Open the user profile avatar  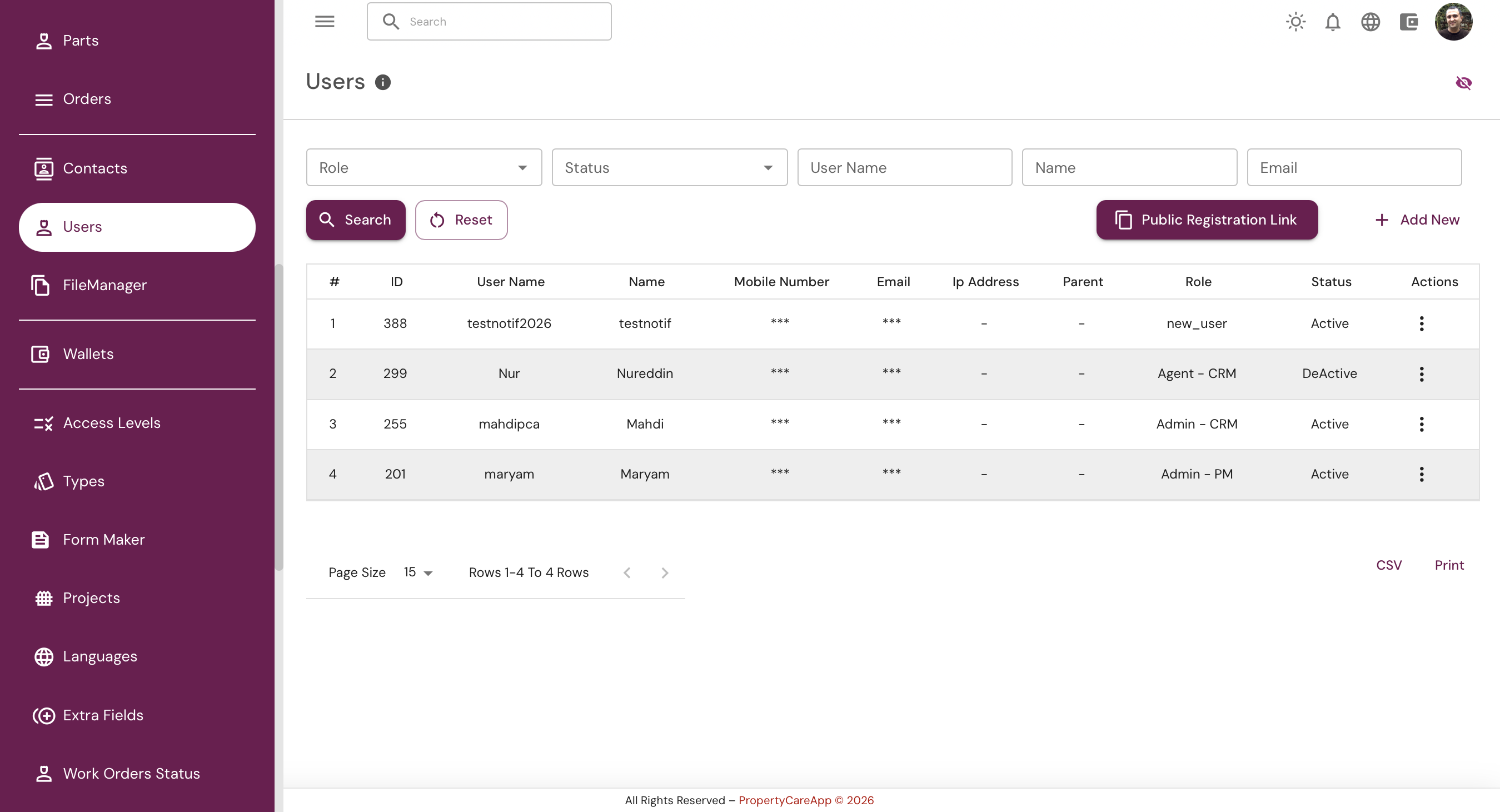point(1453,22)
